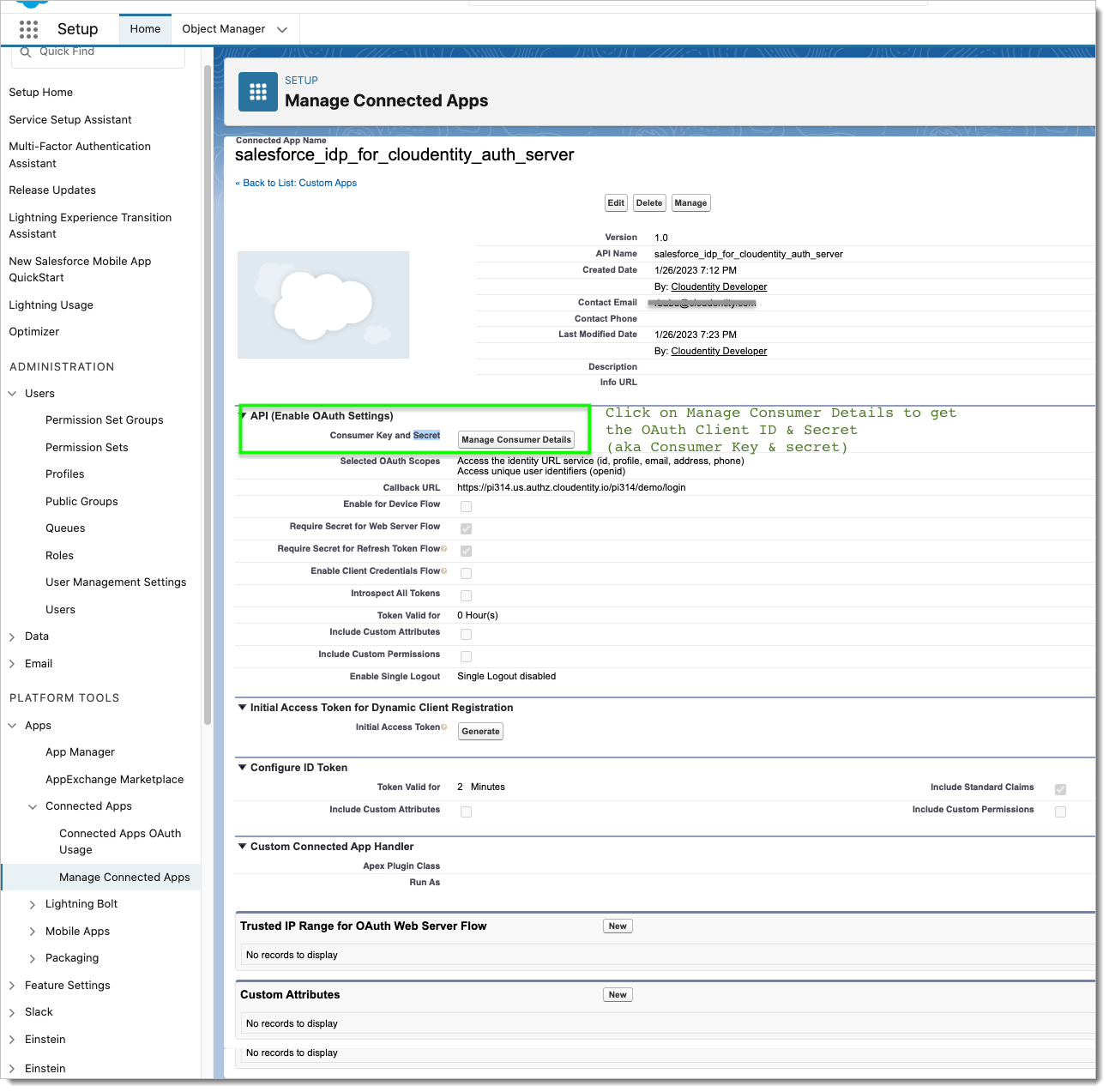Switch to the Home tab
Viewport: 1109px width, 1092px height.
pyautogui.click(x=145, y=29)
